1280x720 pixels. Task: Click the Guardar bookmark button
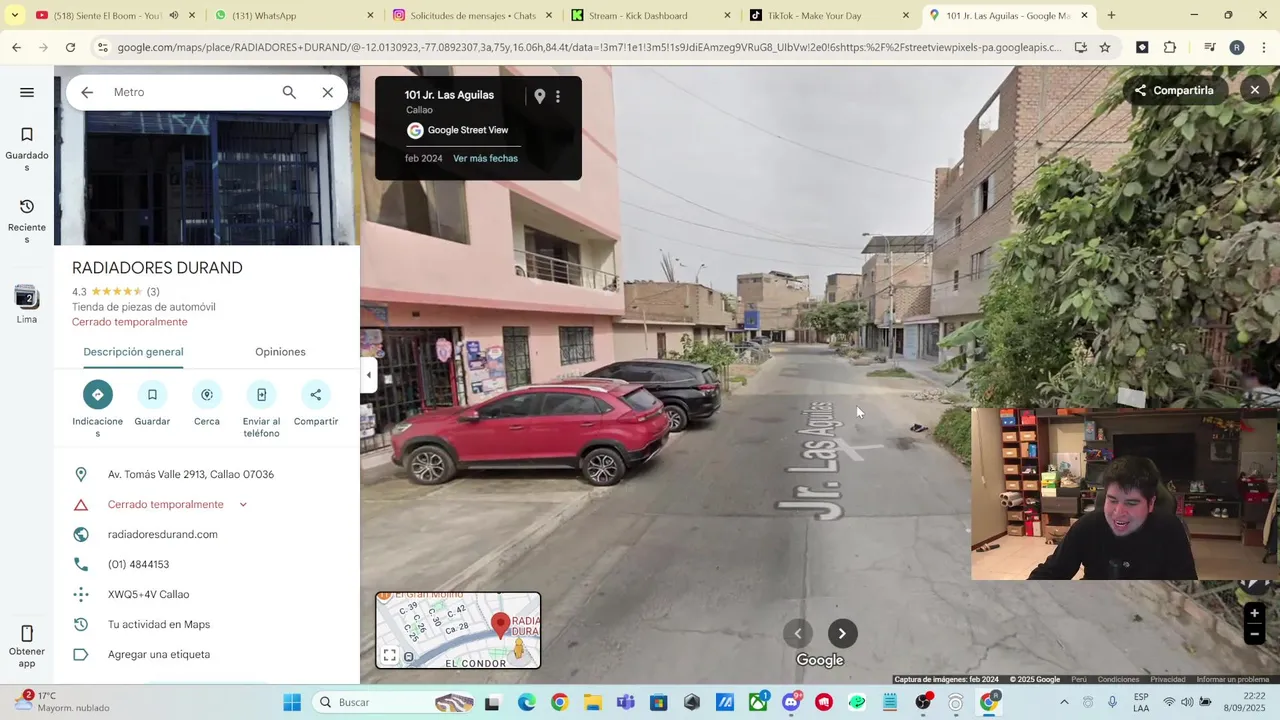click(x=152, y=404)
